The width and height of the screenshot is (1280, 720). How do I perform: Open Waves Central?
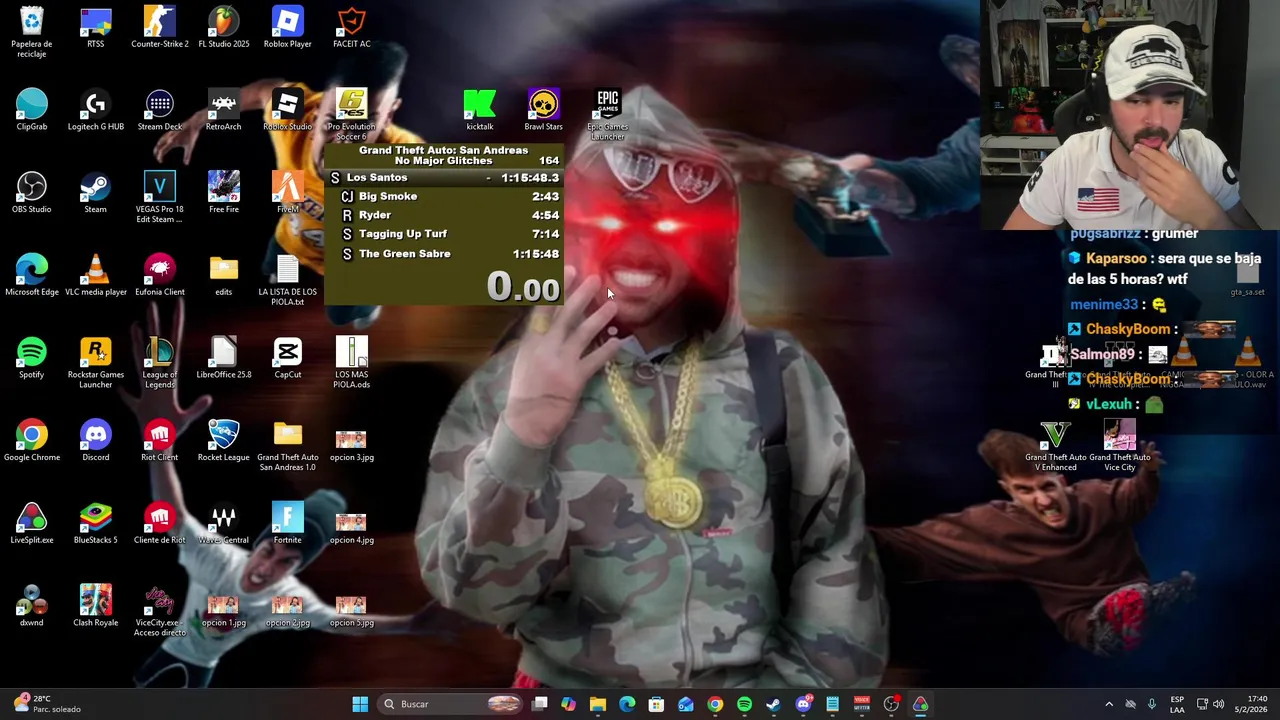coord(224,524)
